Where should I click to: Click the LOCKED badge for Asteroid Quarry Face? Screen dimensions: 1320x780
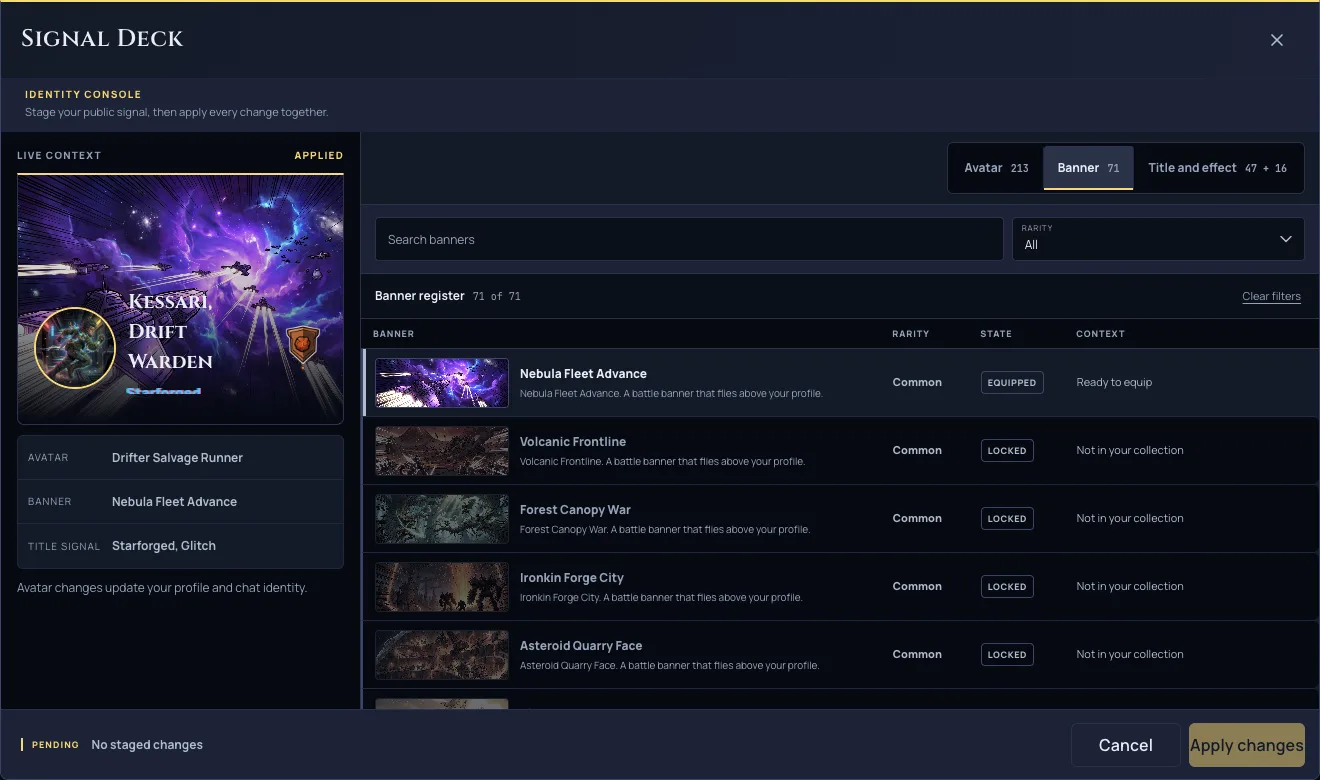pyautogui.click(x=1007, y=655)
